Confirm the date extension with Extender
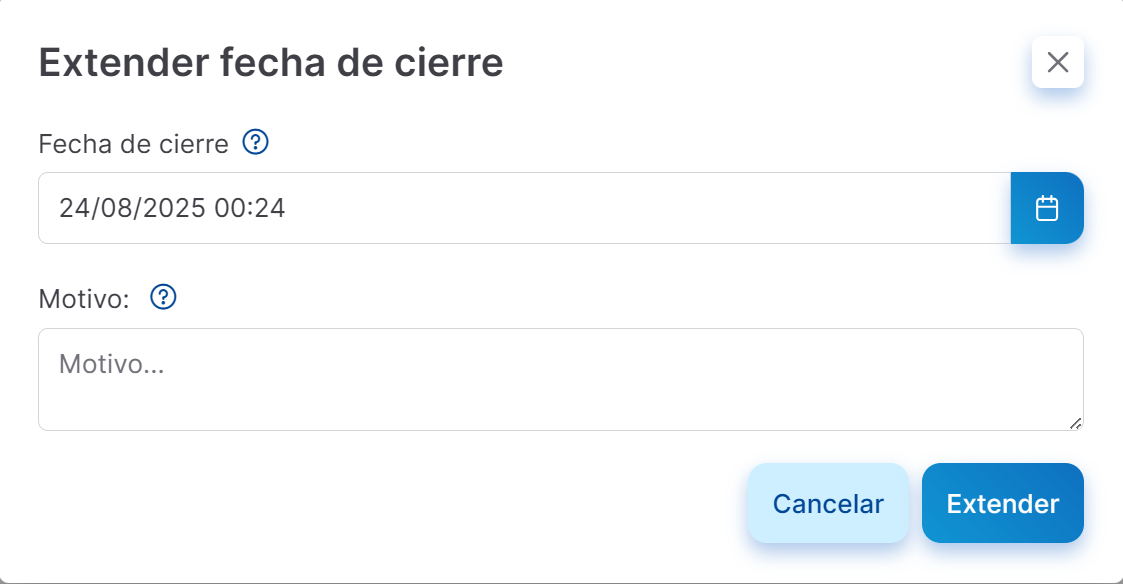This screenshot has width=1123, height=584. [x=1002, y=503]
